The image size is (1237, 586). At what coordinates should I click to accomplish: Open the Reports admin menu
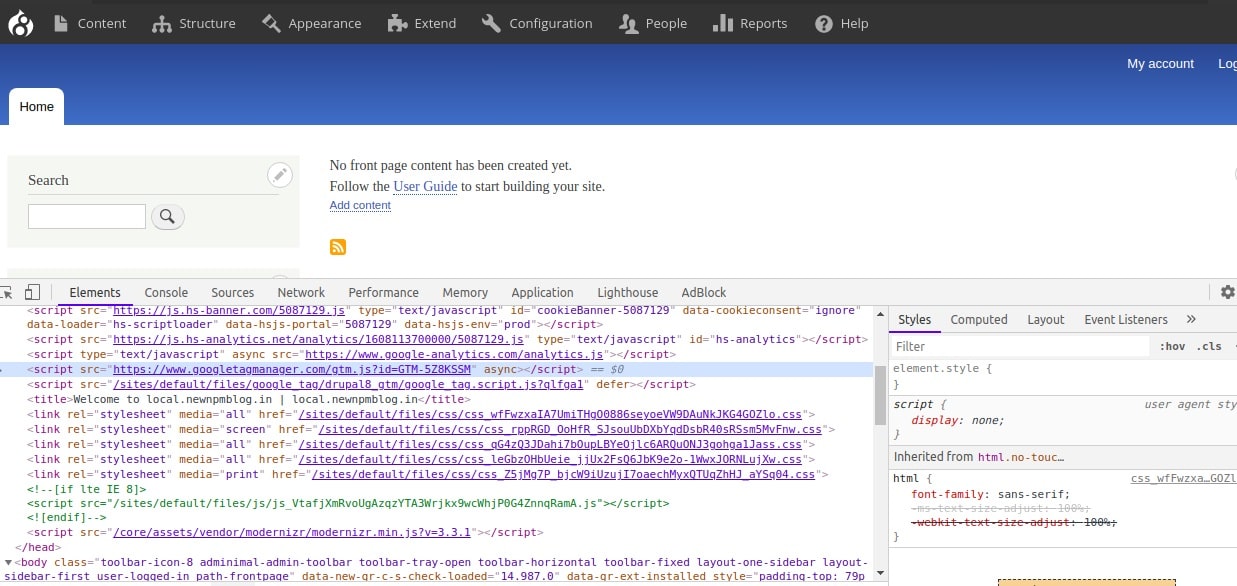click(751, 23)
